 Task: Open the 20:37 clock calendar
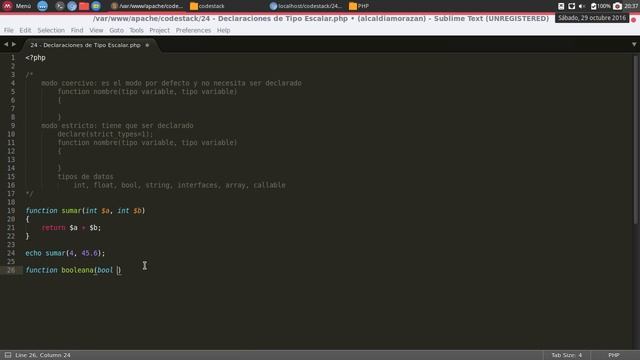pyautogui.click(x=631, y=6)
